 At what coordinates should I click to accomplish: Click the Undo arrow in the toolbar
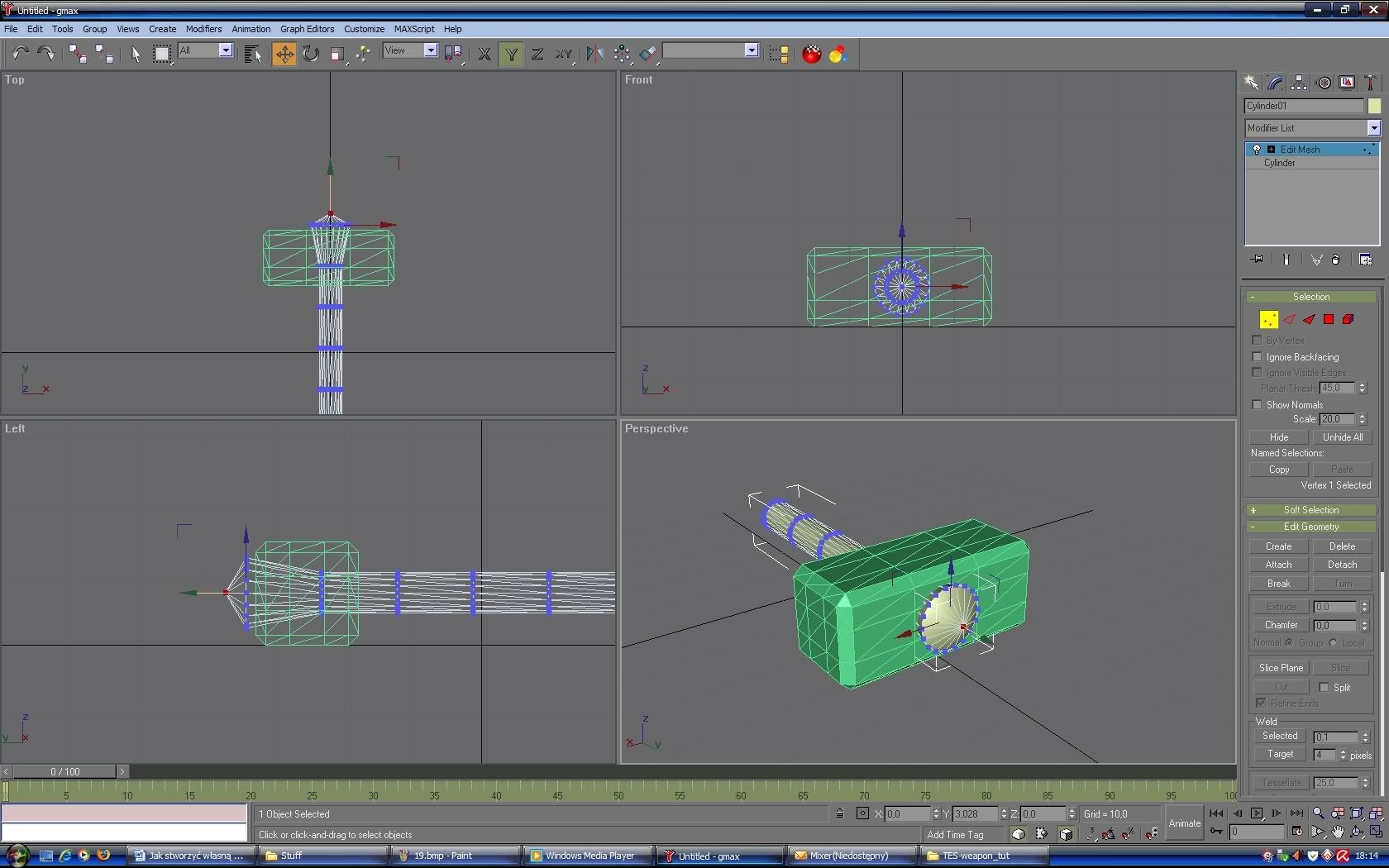click(21, 54)
